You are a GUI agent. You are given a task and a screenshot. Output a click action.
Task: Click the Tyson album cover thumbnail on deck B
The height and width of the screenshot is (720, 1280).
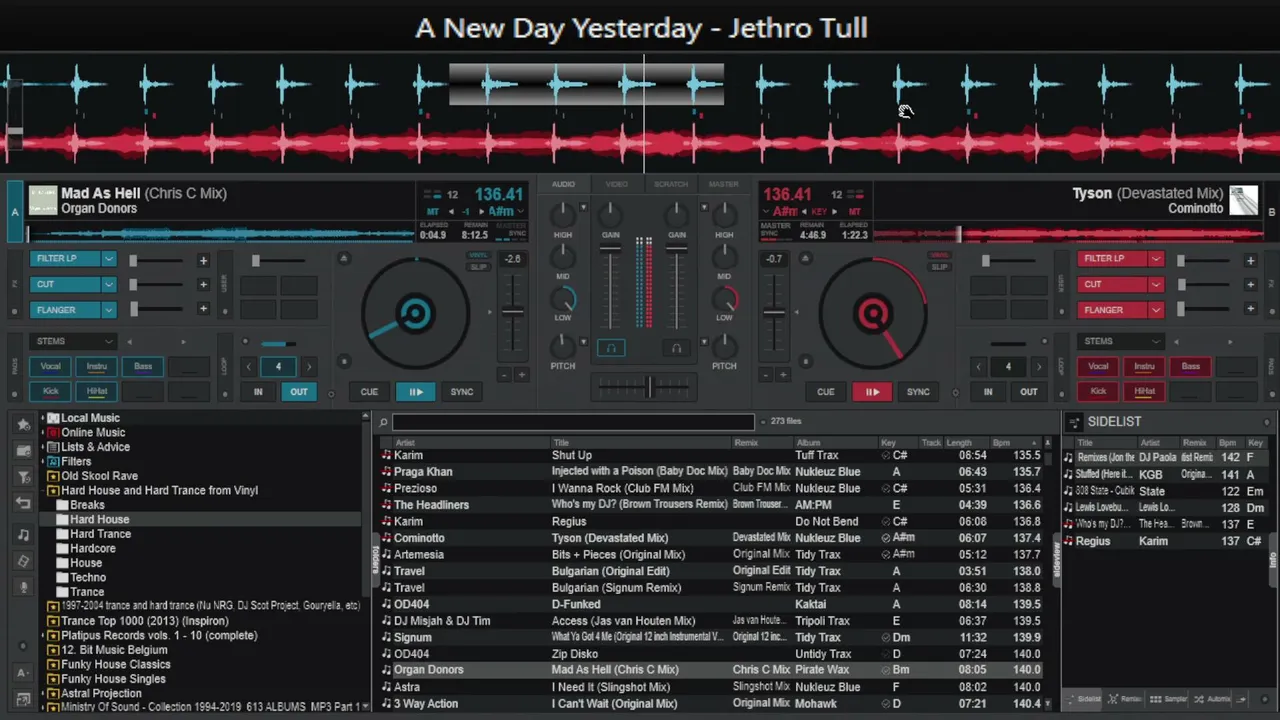click(x=1243, y=201)
